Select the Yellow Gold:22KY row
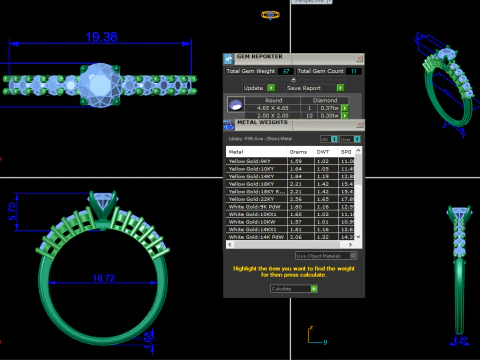This screenshot has width=480, height=360. point(290,199)
